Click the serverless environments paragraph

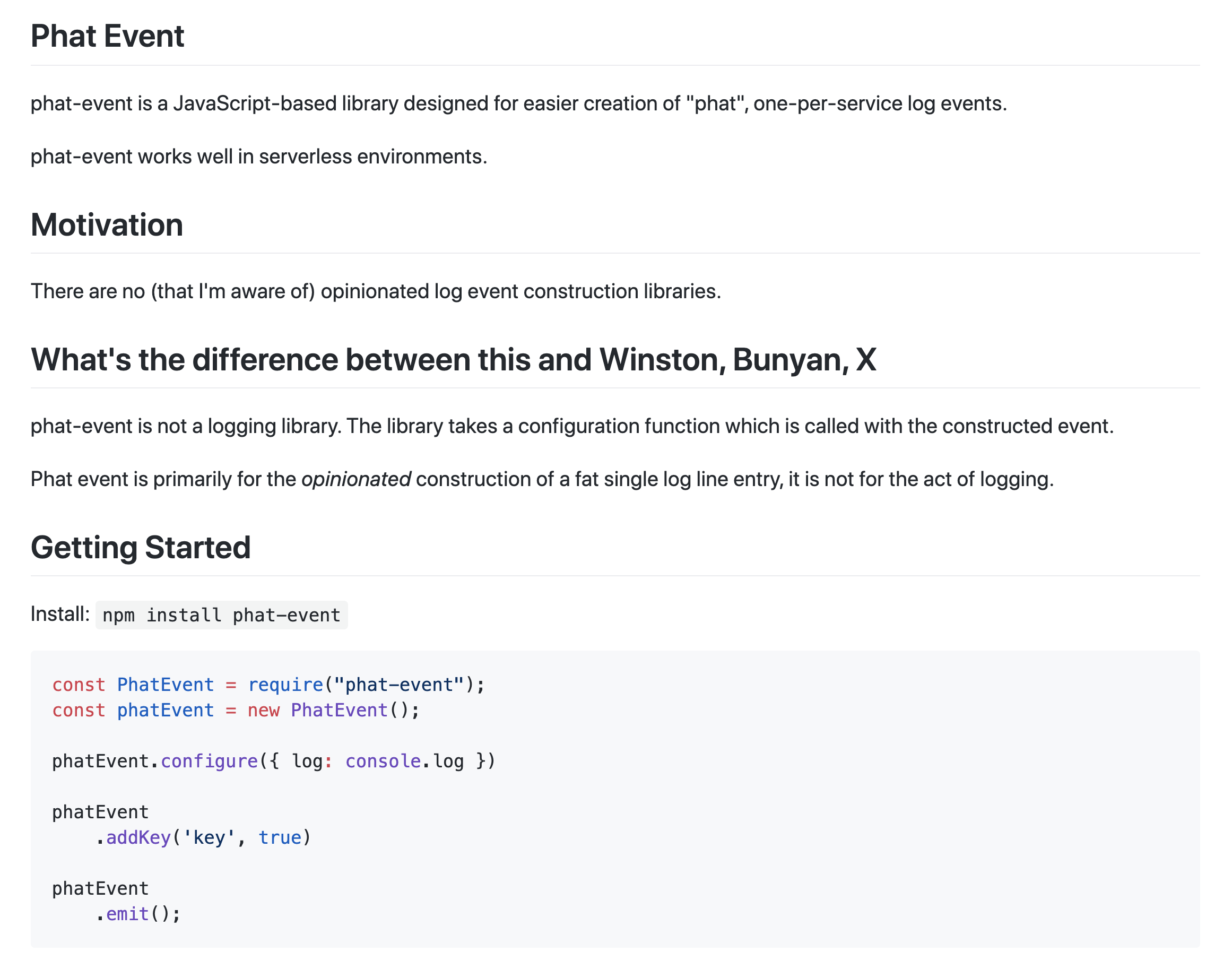(x=258, y=157)
